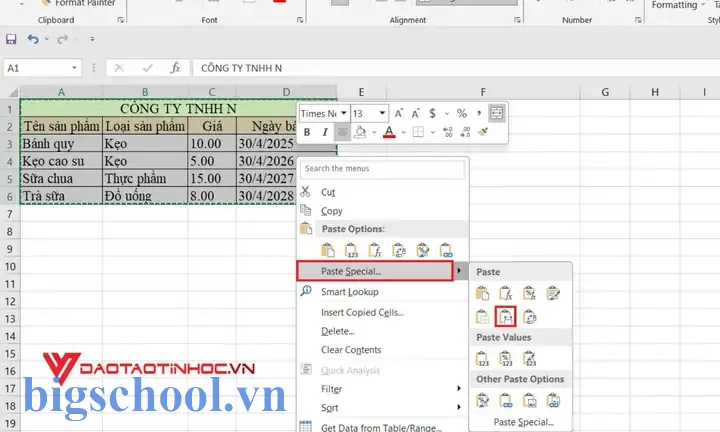
Task: Toggle Merge & Center on mini toolbar
Action: click(x=496, y=113)
